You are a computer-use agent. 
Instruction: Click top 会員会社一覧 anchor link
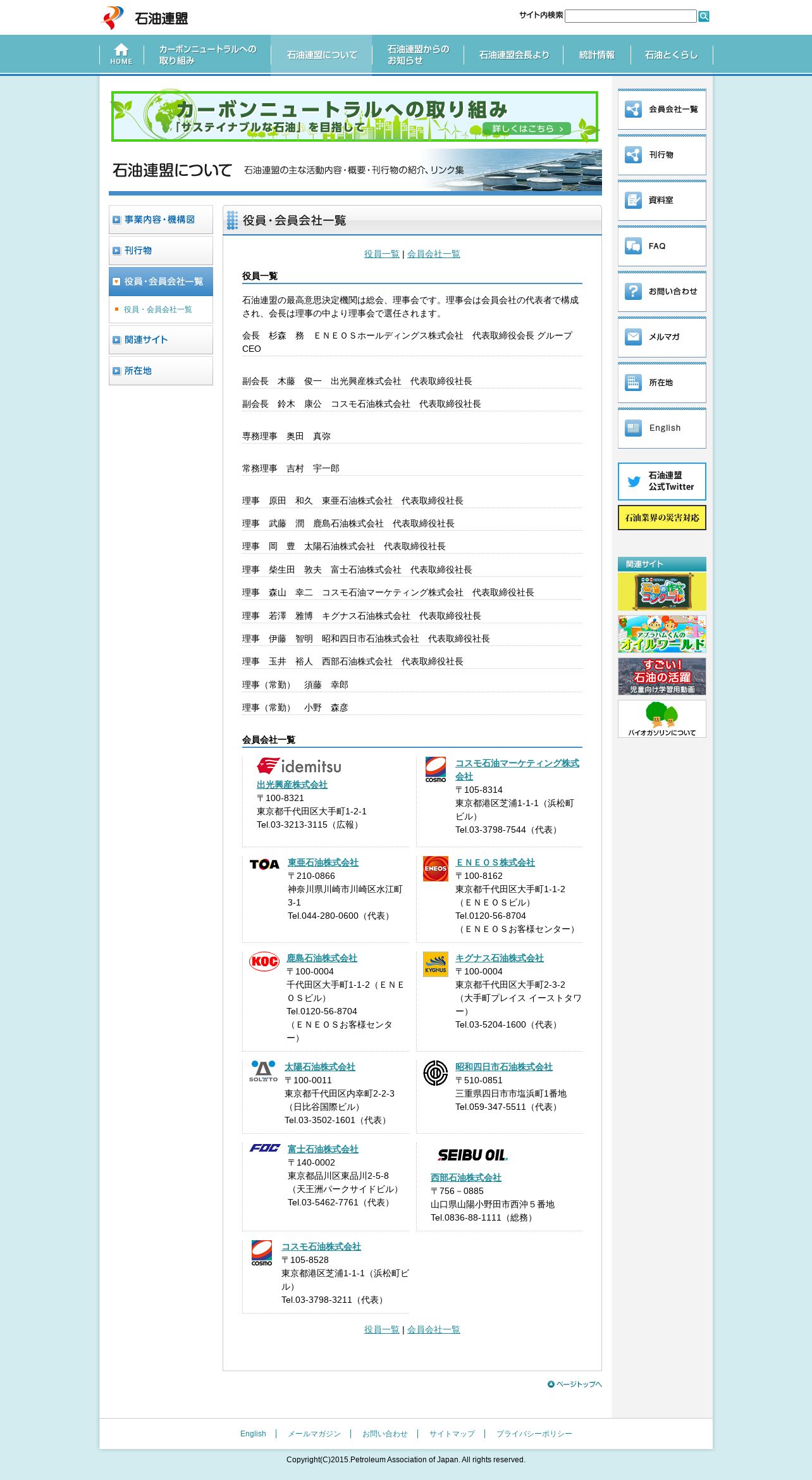tap(433, 254)
